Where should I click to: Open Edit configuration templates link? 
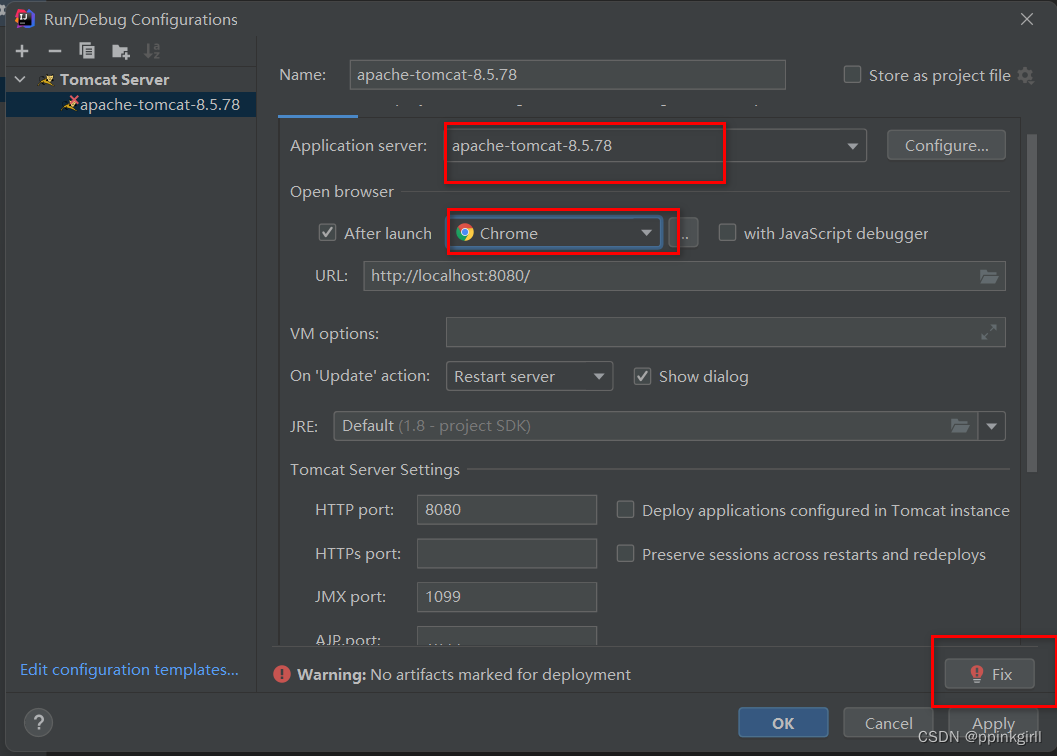(129, 670)
